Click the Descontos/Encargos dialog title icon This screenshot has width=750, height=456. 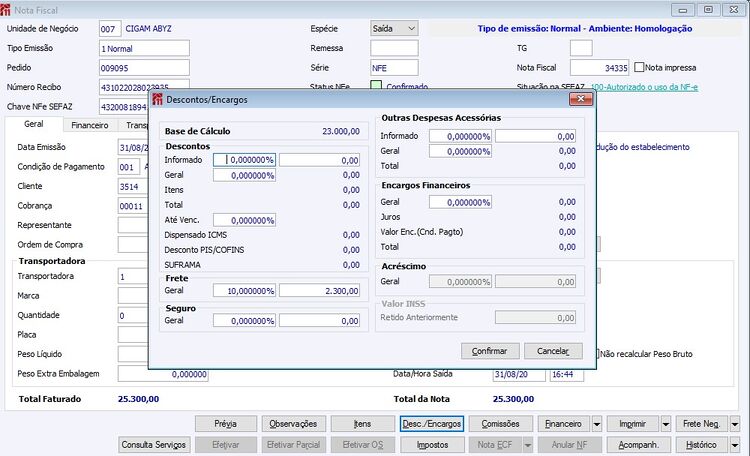coord(157,100)
